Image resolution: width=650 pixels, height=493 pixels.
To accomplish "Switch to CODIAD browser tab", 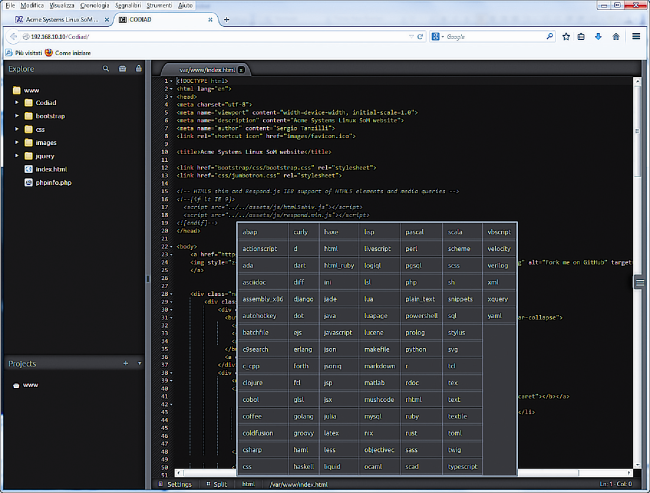I will pos(166,19).
